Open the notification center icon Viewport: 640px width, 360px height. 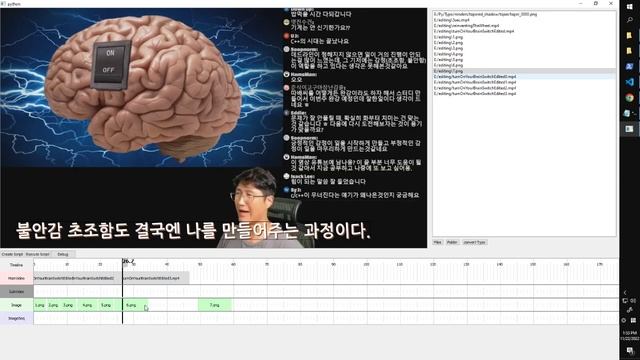[630, 351]
